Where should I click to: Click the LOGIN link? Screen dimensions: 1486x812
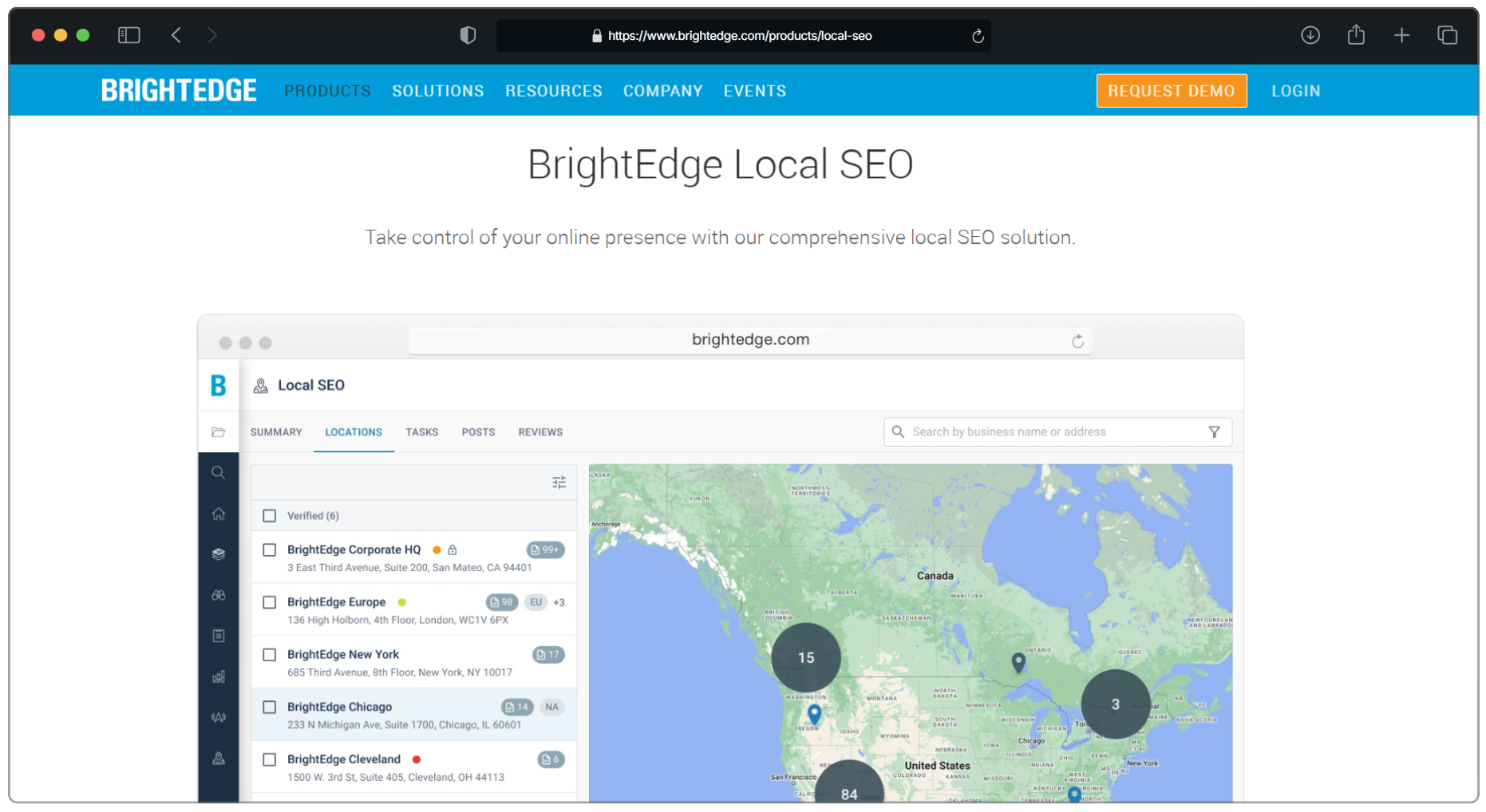(1295, 91)
